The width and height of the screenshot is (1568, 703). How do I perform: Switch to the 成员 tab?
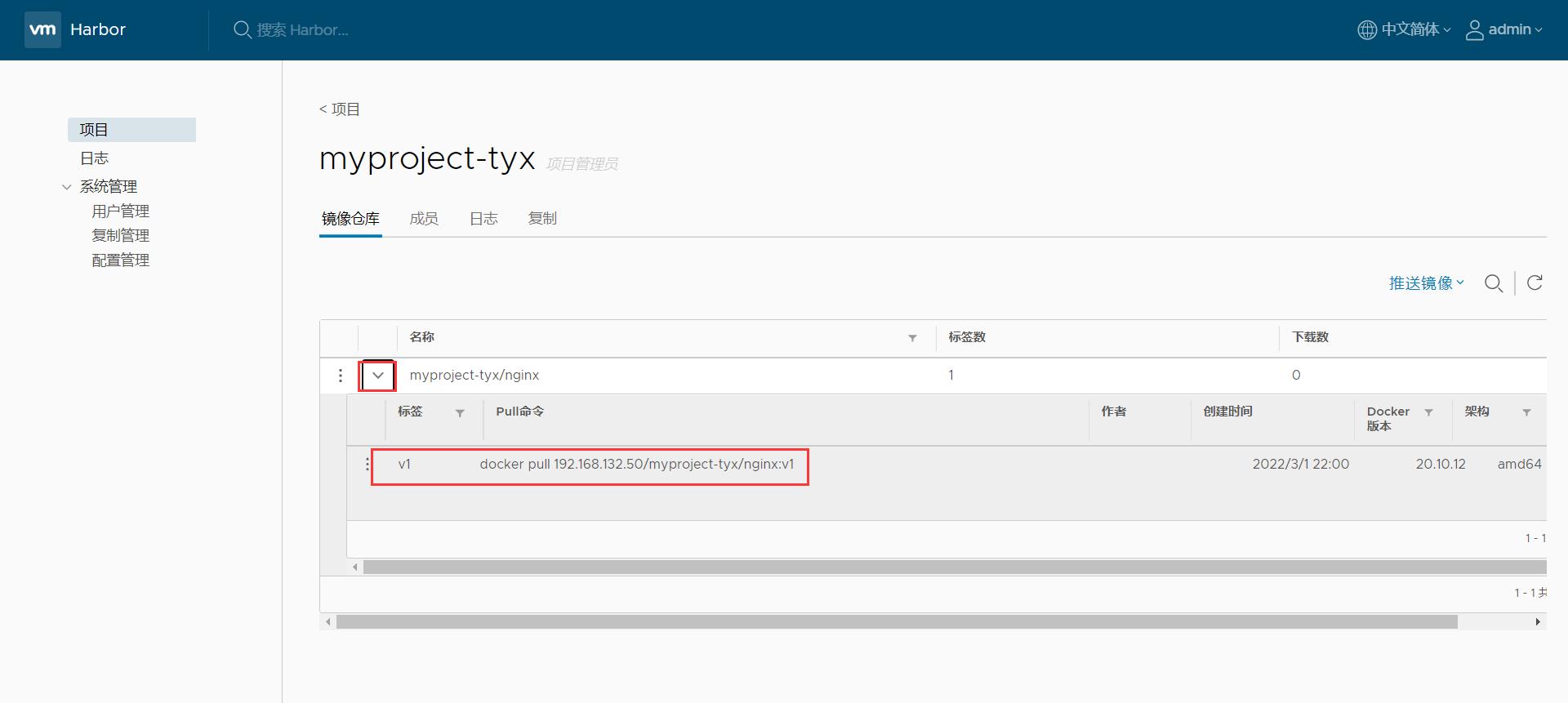[x=424, y=219]
